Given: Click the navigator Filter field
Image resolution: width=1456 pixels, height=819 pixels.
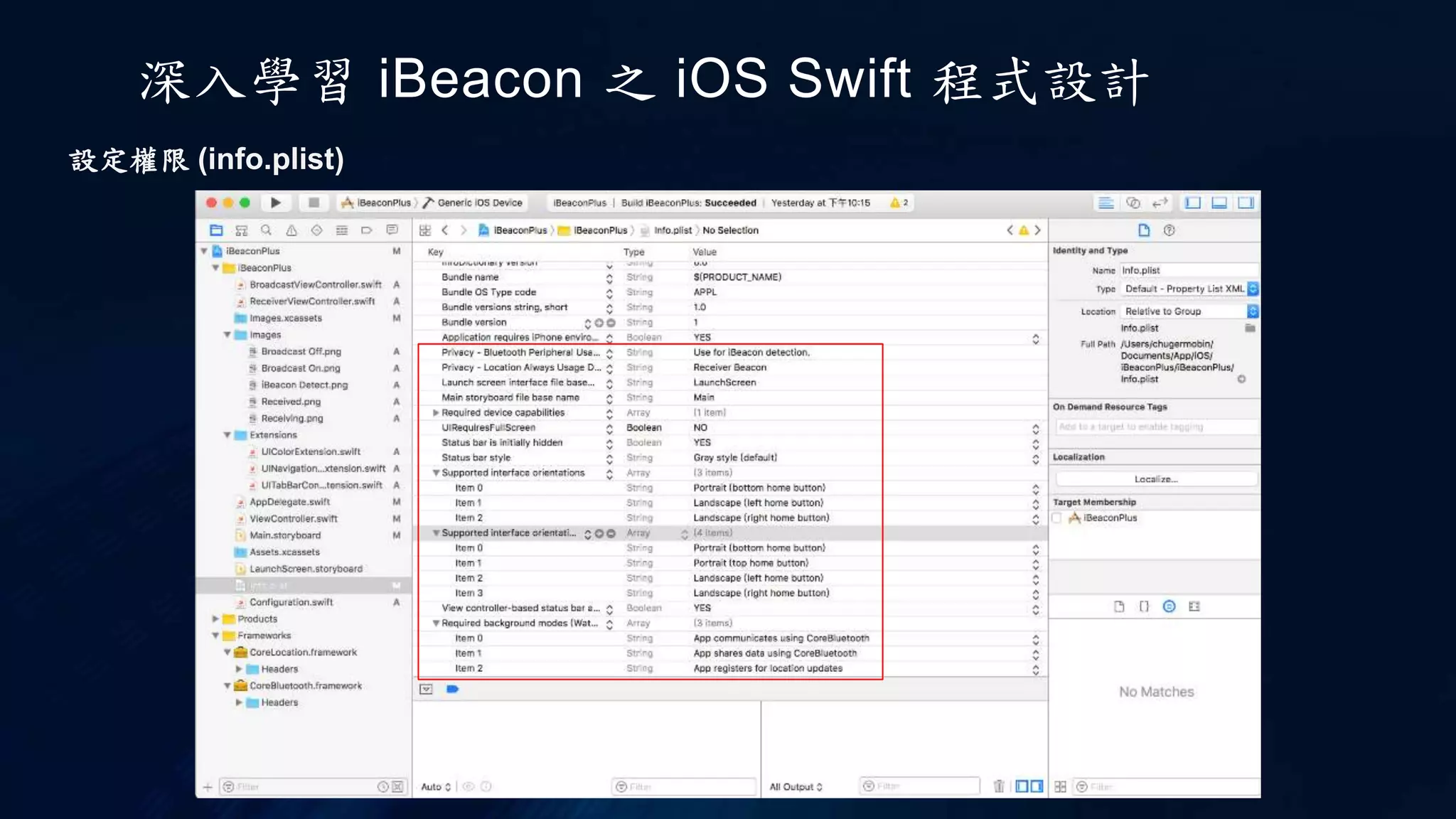Looking at the screenshot, I should coord(313,787).
